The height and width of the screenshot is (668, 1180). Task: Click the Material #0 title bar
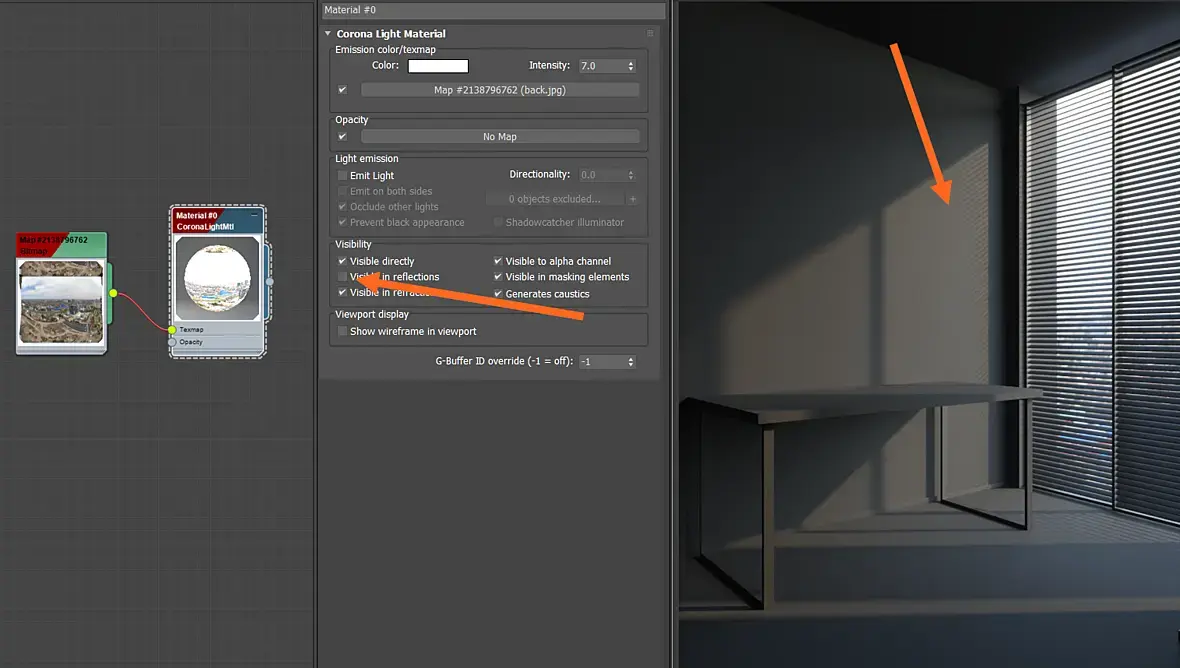click(494, 10)
